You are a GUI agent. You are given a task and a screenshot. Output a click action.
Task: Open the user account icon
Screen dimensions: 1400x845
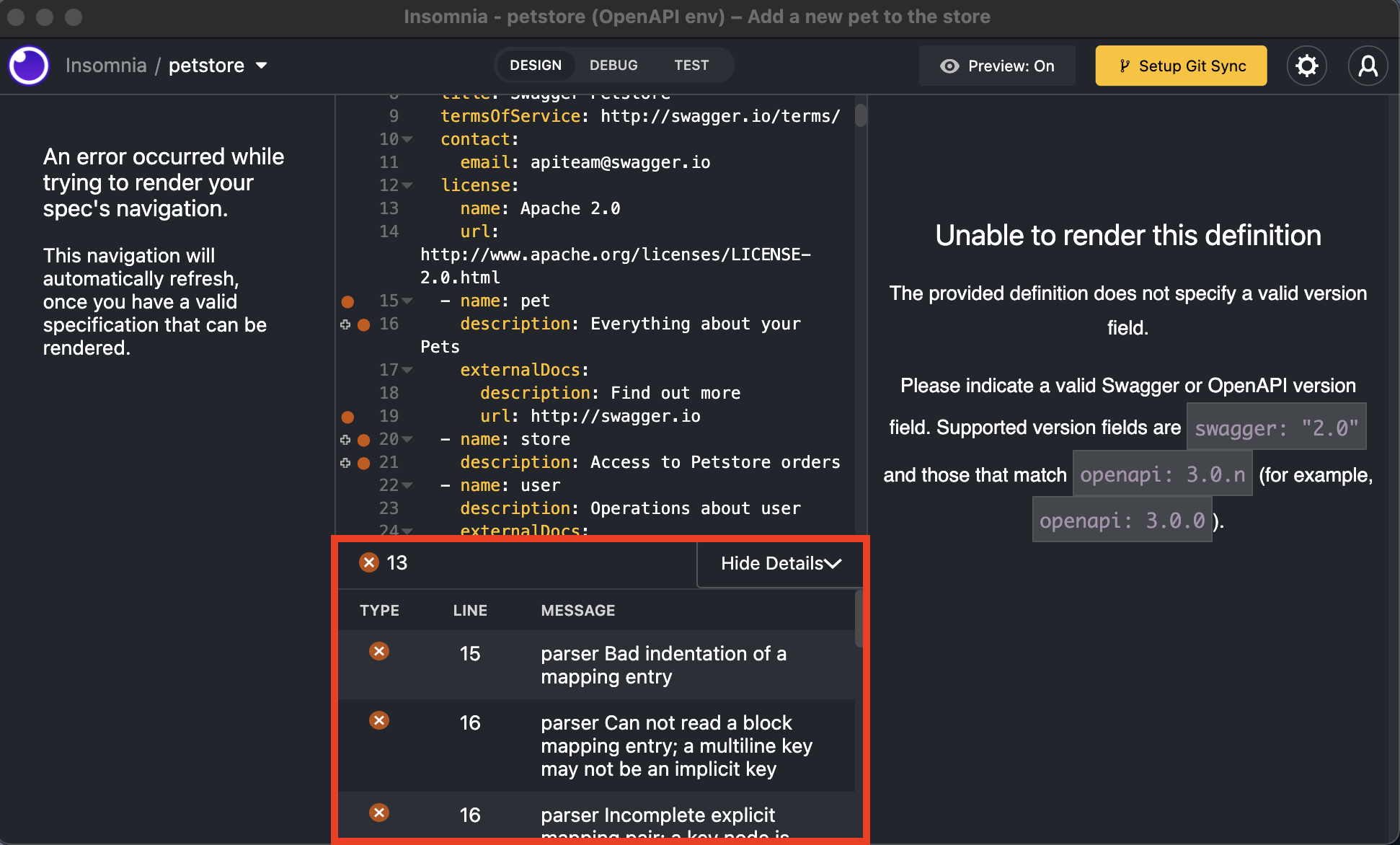point(1368,66)
